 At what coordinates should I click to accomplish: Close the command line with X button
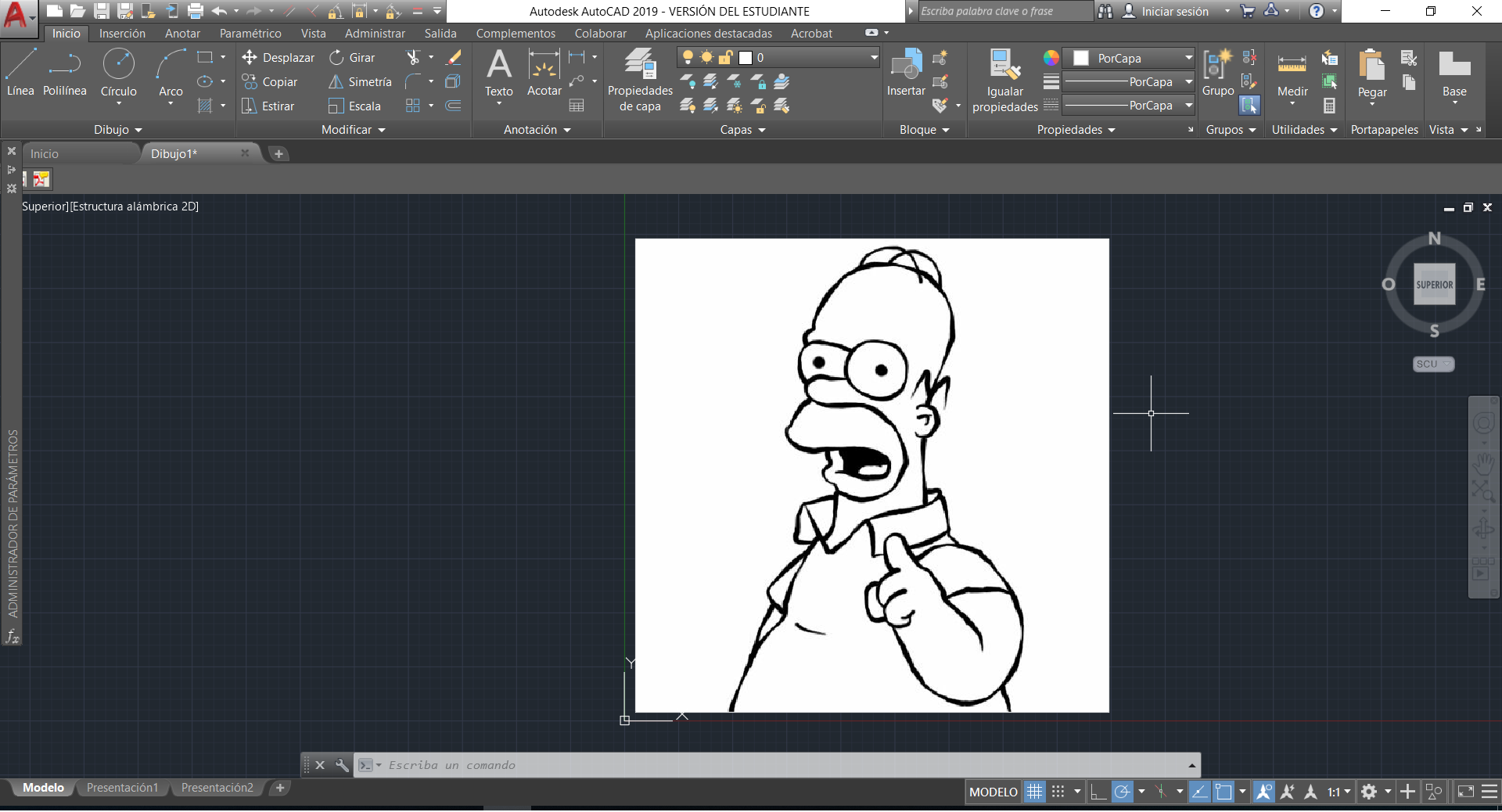[320, 765]
